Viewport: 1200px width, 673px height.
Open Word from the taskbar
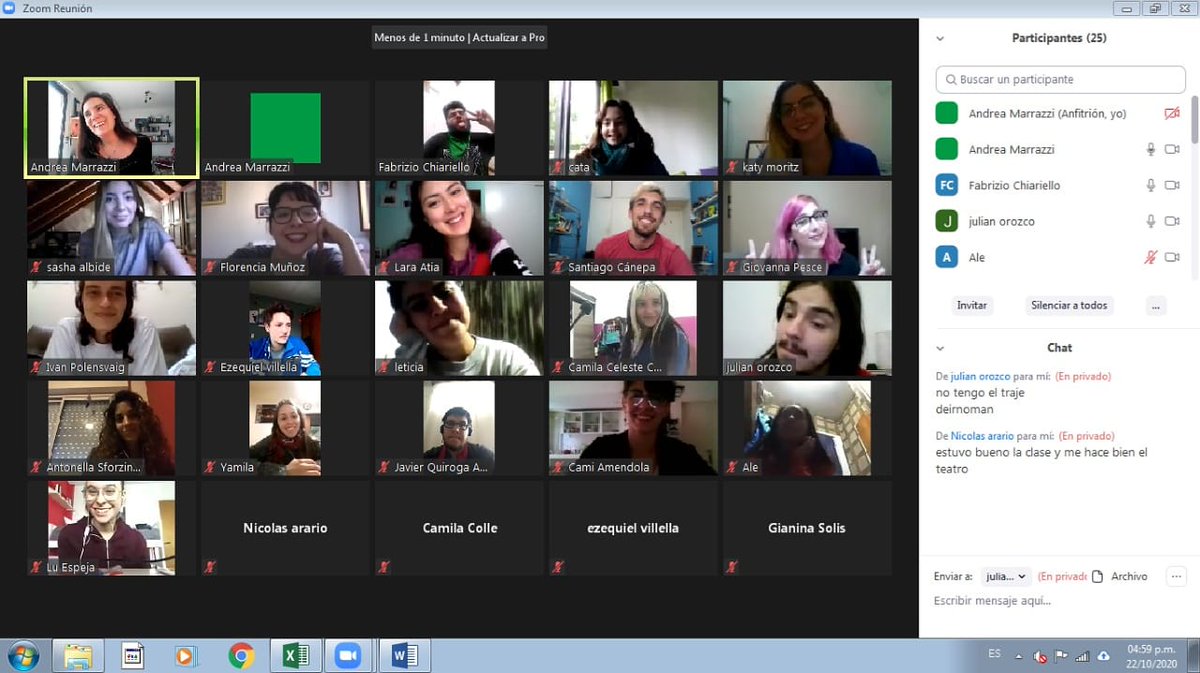coord(404,656)
